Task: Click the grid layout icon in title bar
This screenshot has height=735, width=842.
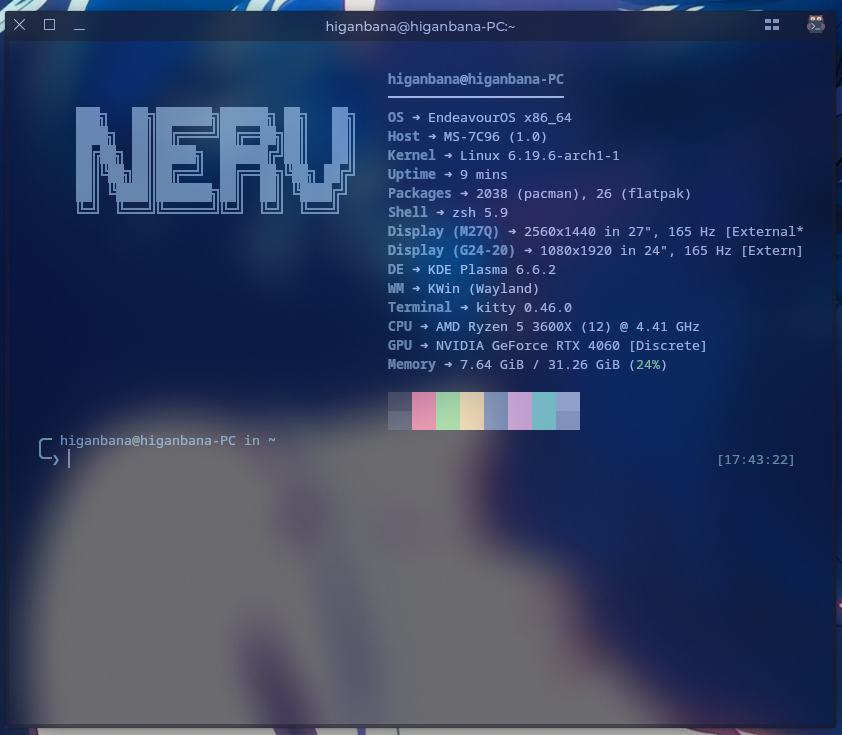Action: (772, 25)
